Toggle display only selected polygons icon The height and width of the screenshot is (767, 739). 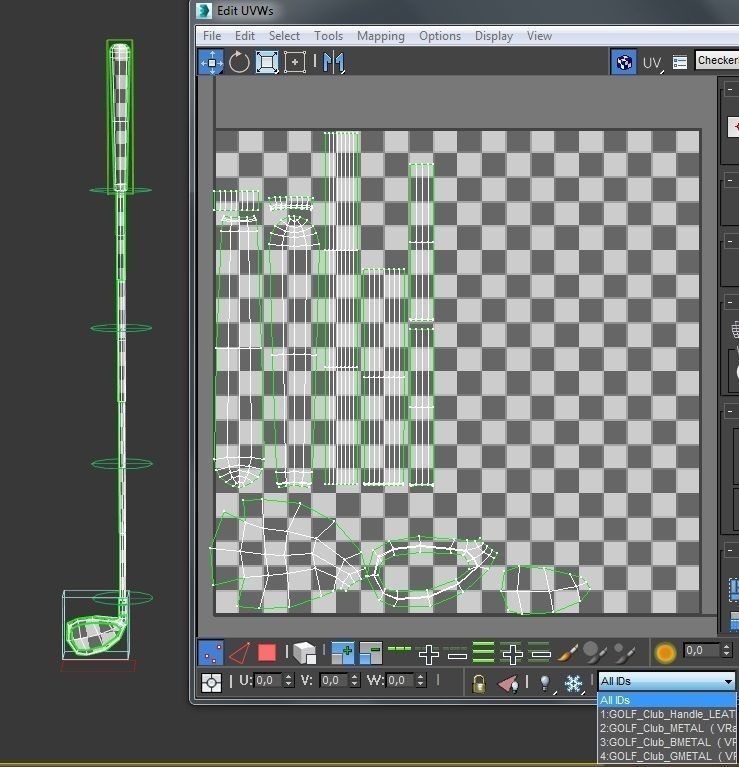point(508,683)
